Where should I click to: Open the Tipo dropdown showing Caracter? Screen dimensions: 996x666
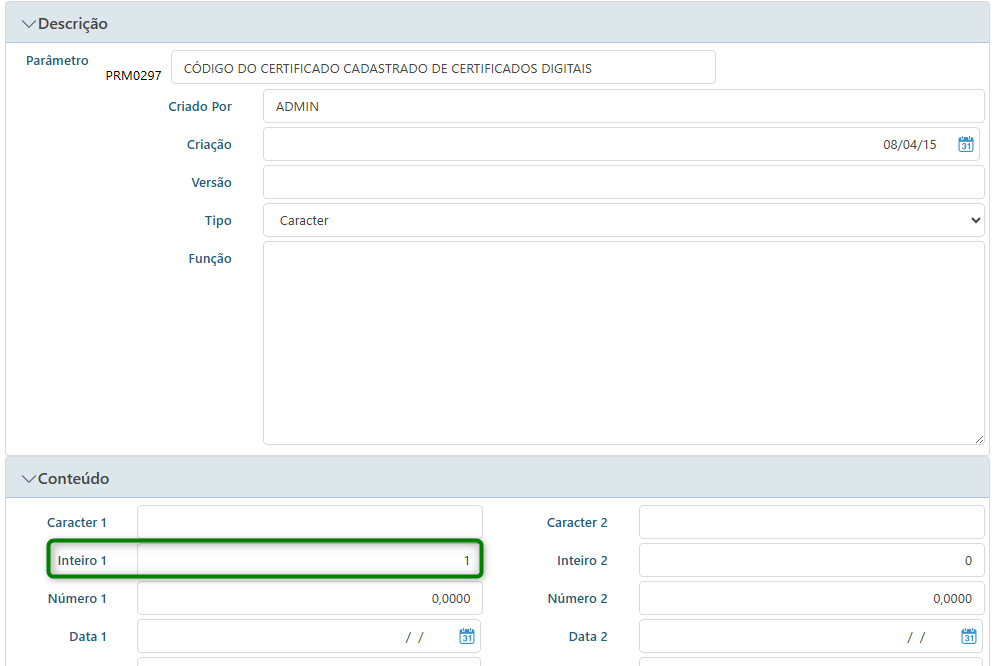(623, 221)
